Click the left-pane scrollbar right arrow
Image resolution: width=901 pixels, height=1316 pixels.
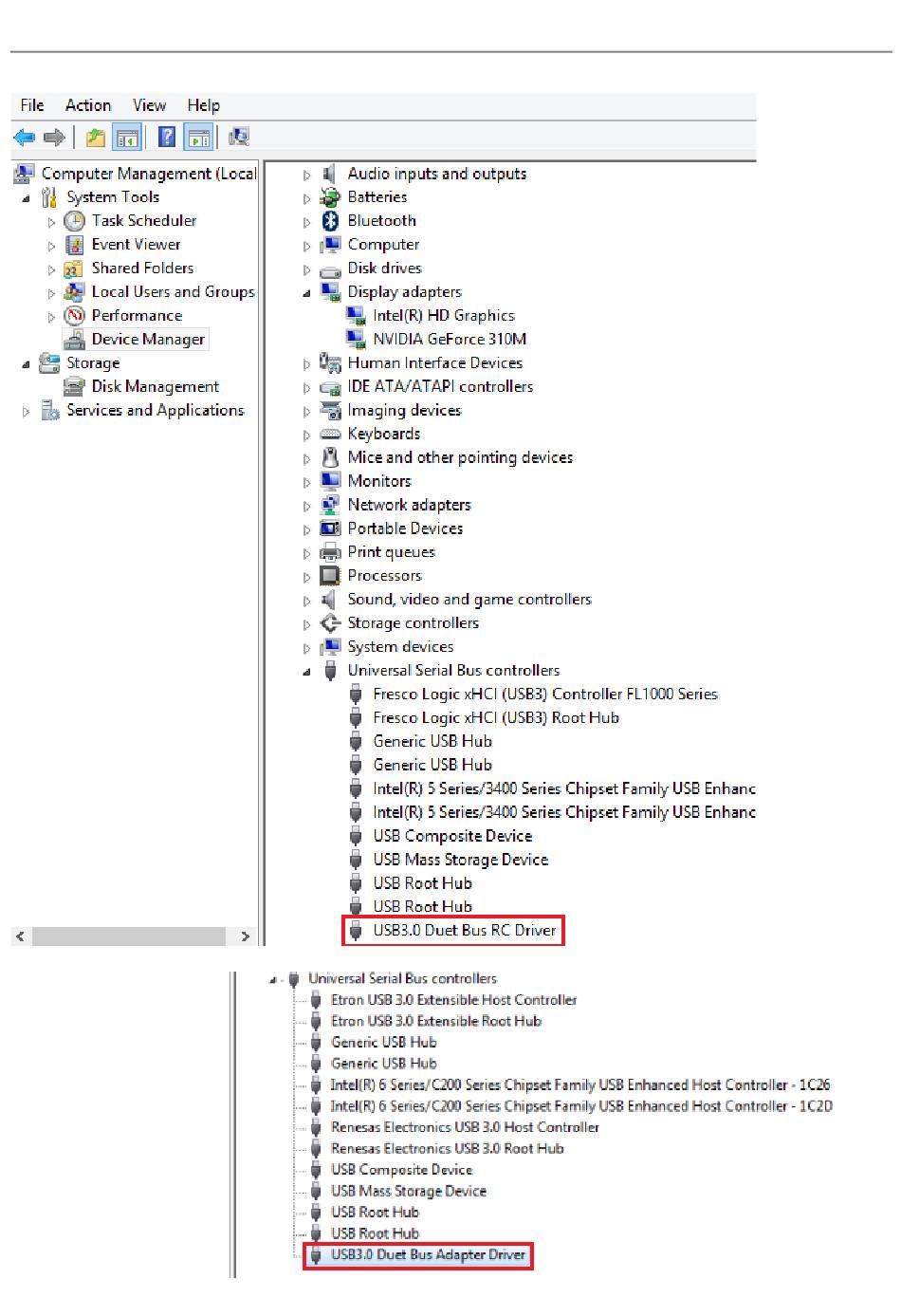click(246, 936)
